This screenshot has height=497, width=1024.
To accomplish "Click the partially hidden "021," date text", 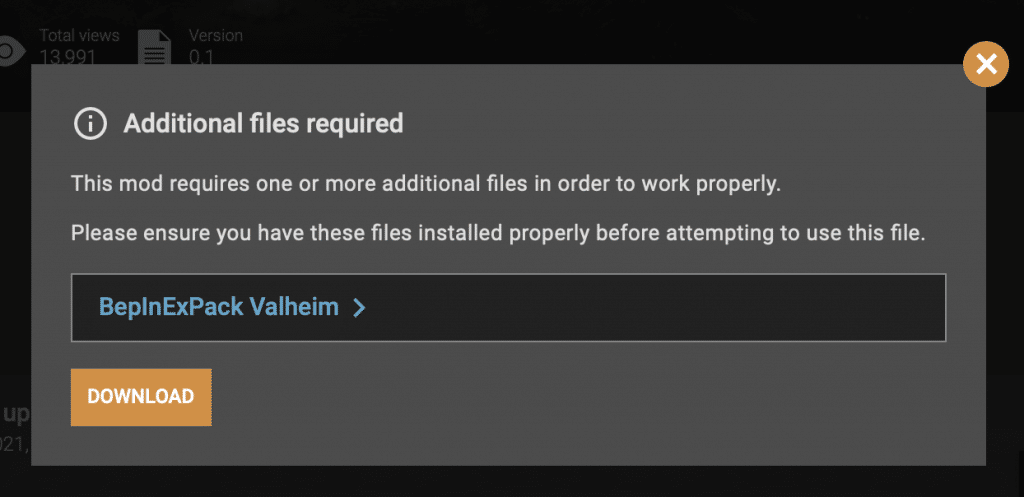I will coord(16,445).
